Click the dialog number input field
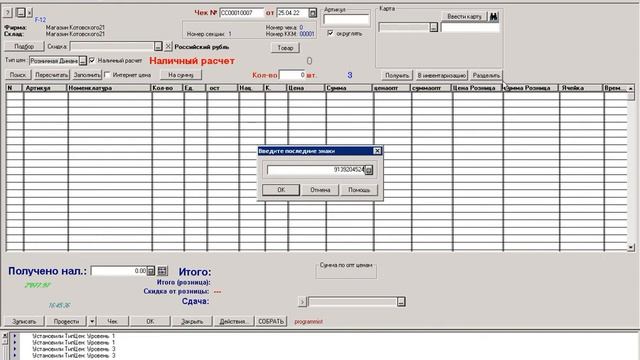The image size is (640, 360). (x=316, y=170)
